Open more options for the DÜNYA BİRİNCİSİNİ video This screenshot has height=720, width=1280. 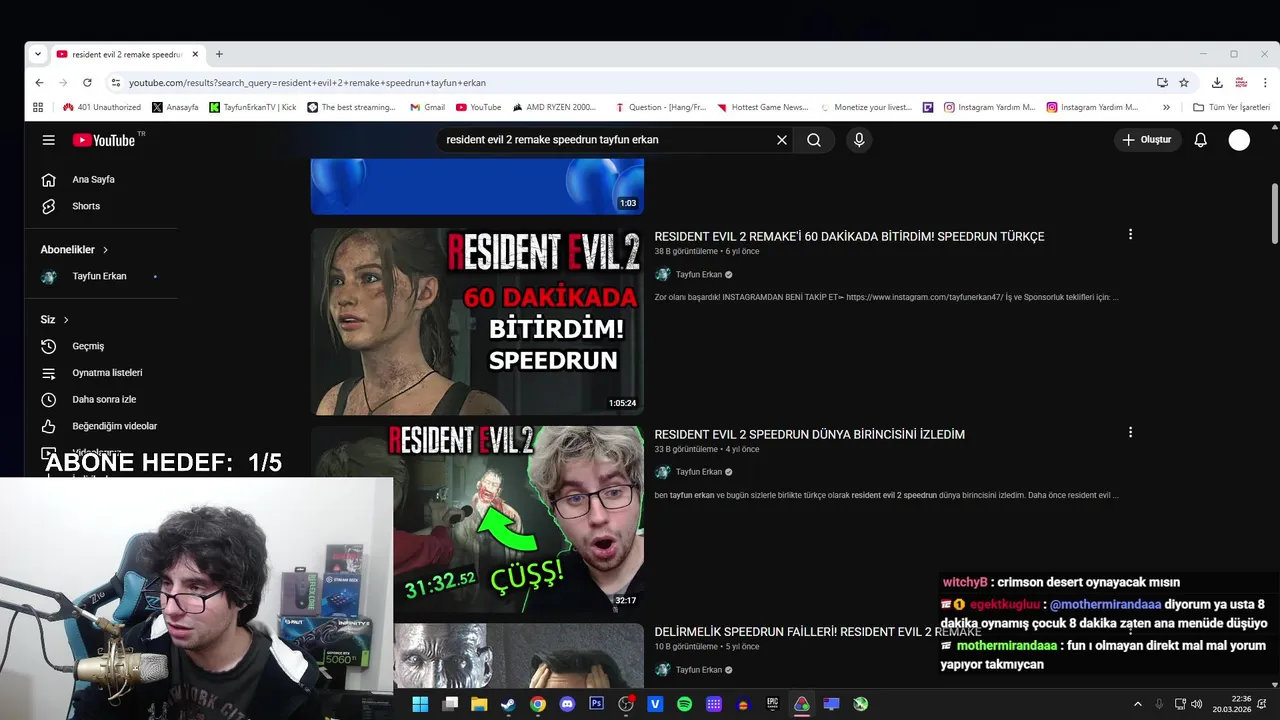pos(1130,432)
